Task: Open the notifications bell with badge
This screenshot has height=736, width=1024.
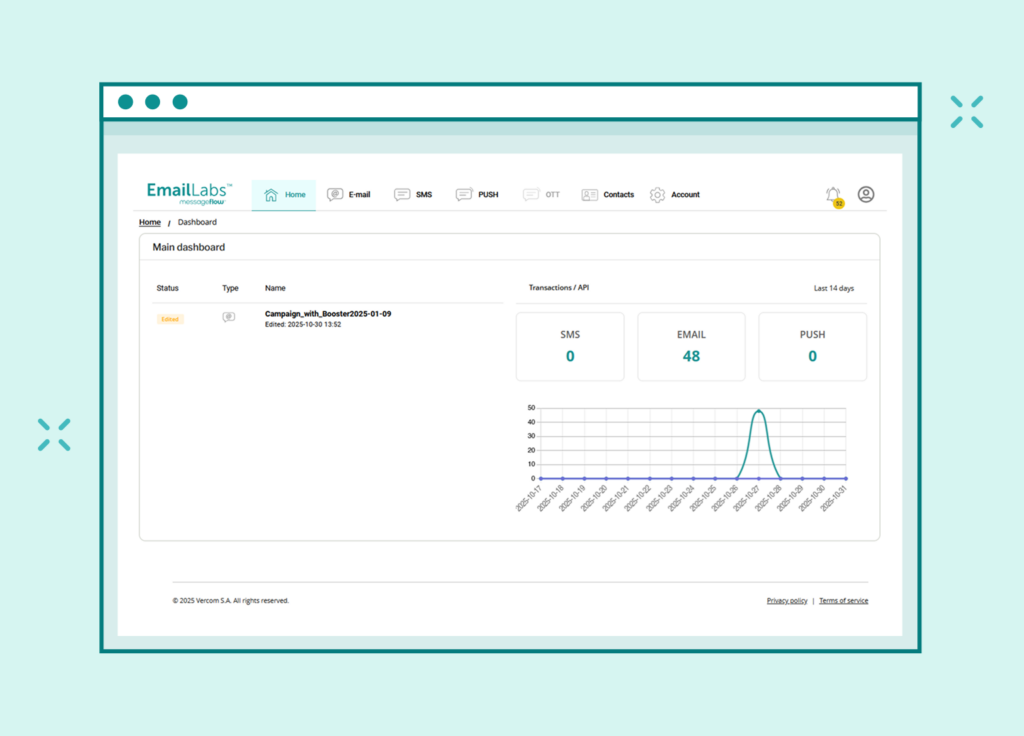Action: click(x=833, y=193)
